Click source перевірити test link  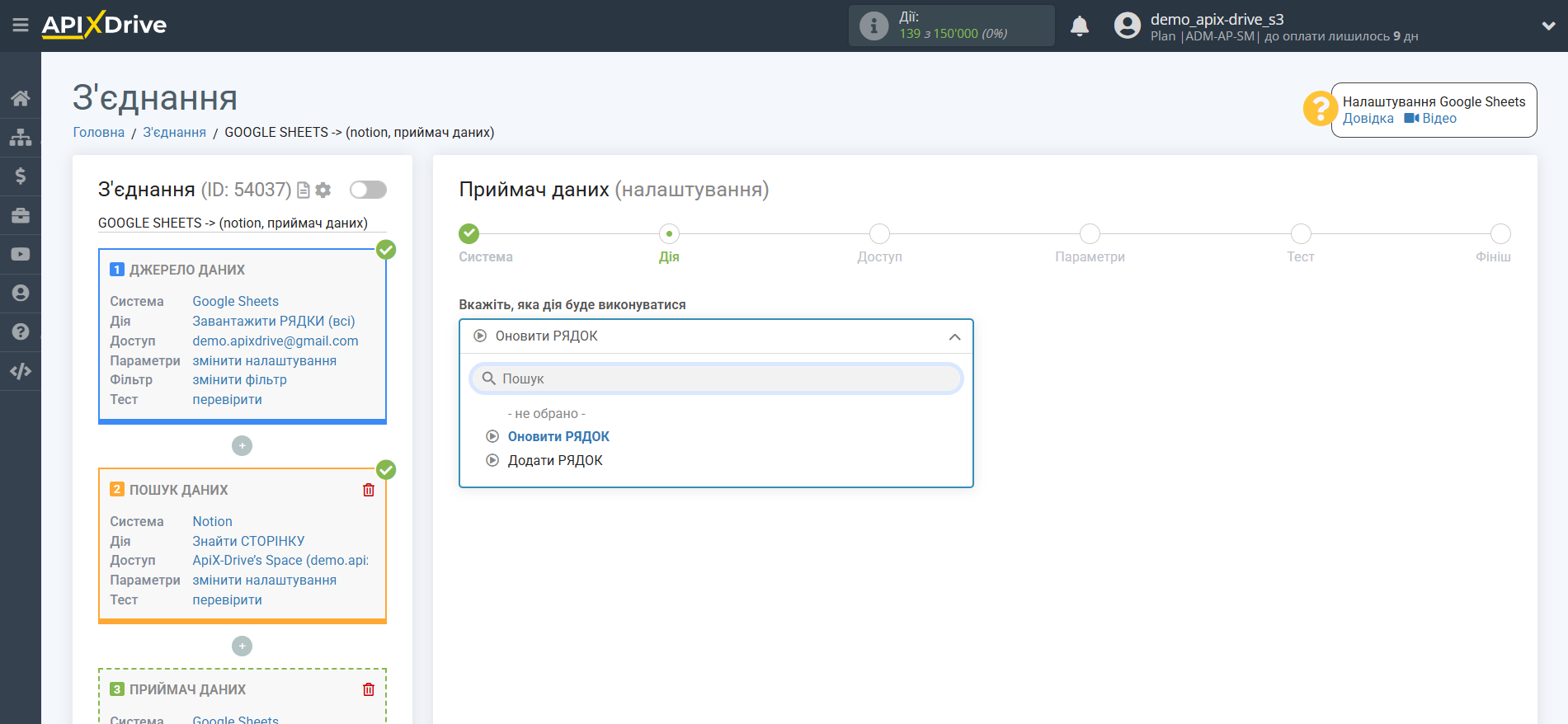228,400
